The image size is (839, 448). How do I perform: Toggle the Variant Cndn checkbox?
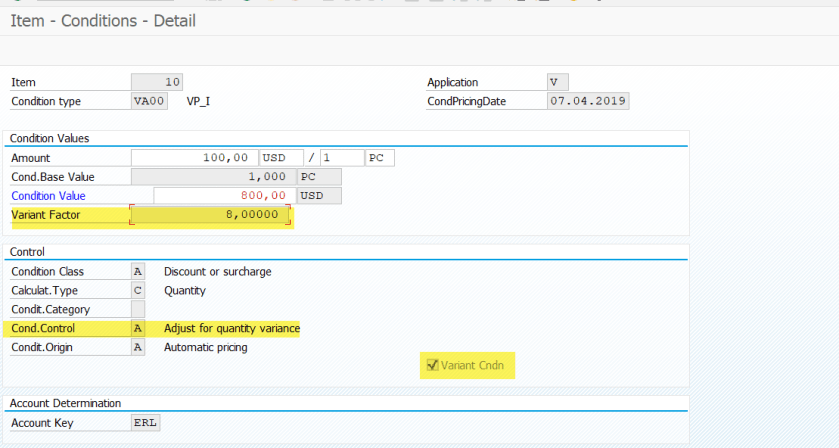click(x=432, y=365)
